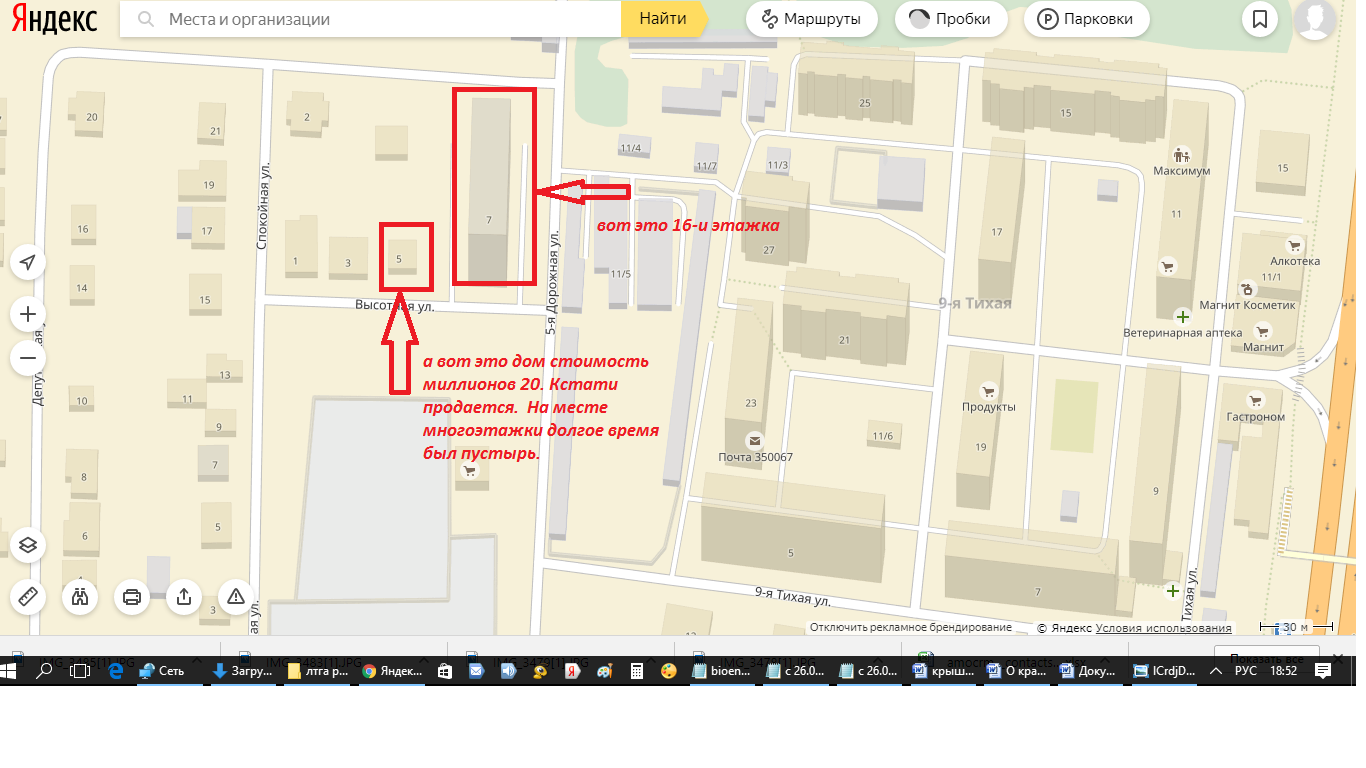The height and width of the screenshot is (768, 1366).
Task: Open Task View on taskbar
Action: [x=81, y=670]
